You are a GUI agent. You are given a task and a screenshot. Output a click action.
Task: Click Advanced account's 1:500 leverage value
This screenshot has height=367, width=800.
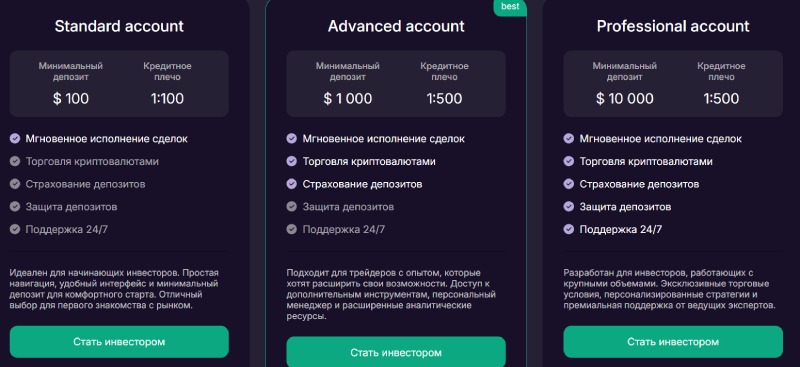[444, 99]
